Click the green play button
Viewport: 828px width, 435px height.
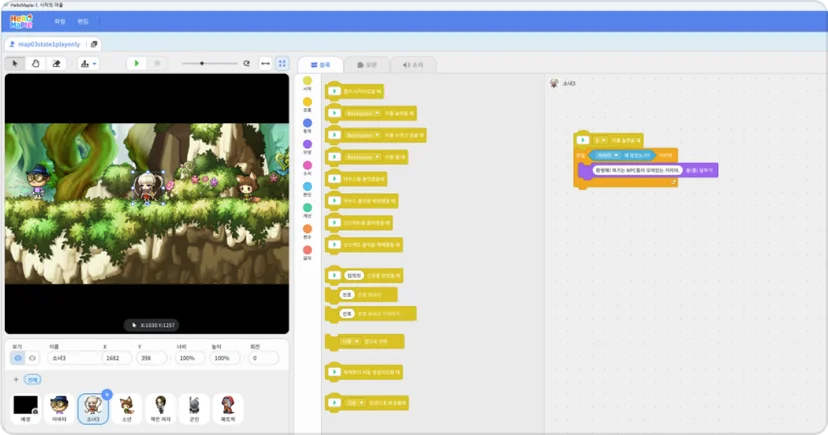[x=137, y=63]
